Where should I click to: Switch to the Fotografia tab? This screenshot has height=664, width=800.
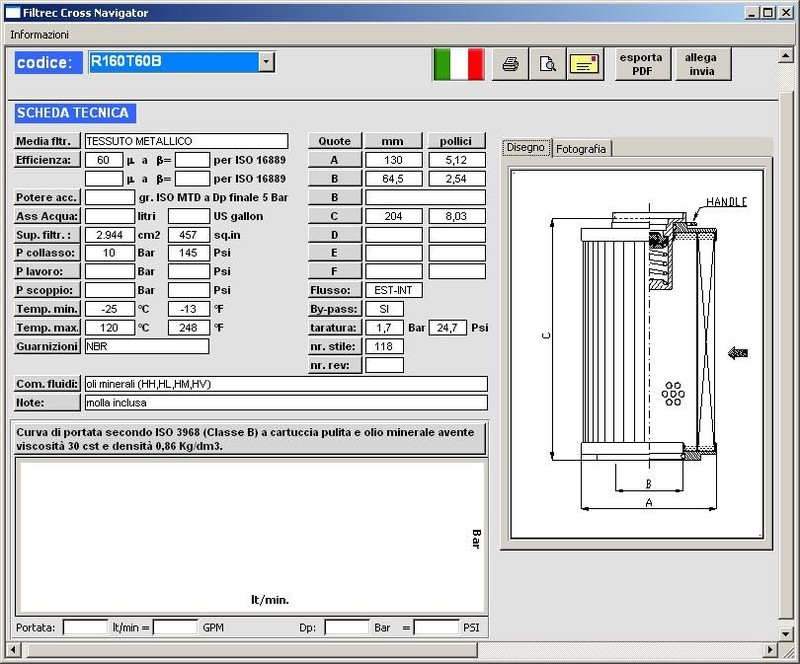point(581,148)
